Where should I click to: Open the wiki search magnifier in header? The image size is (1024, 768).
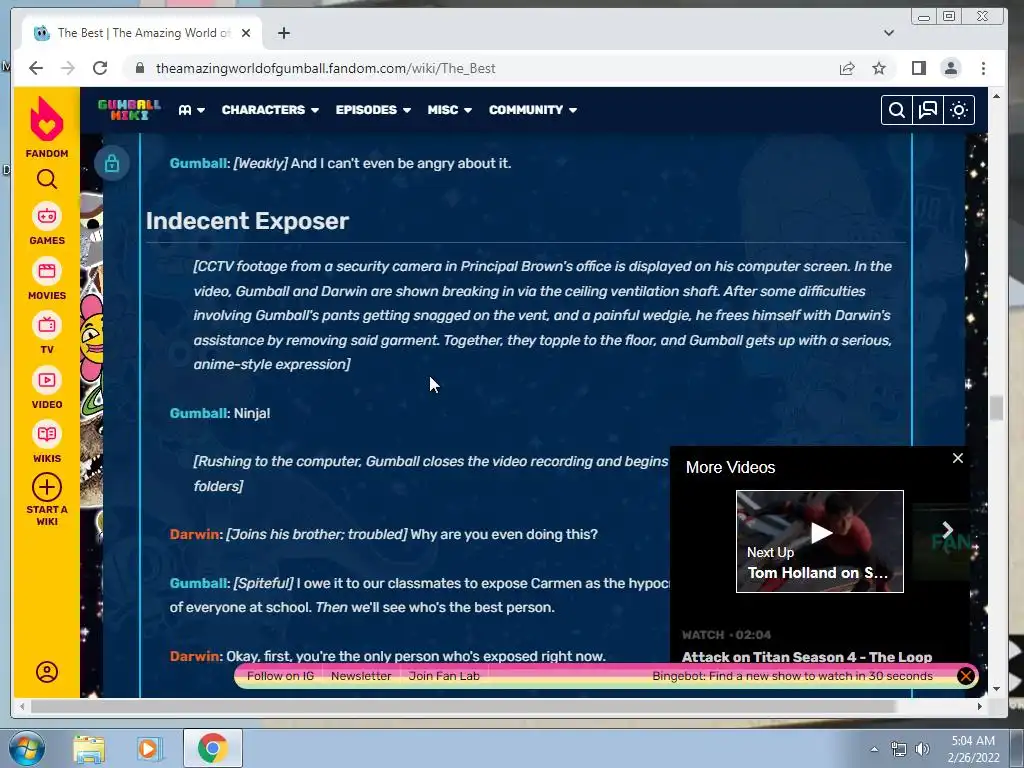[x=897, y=110]
